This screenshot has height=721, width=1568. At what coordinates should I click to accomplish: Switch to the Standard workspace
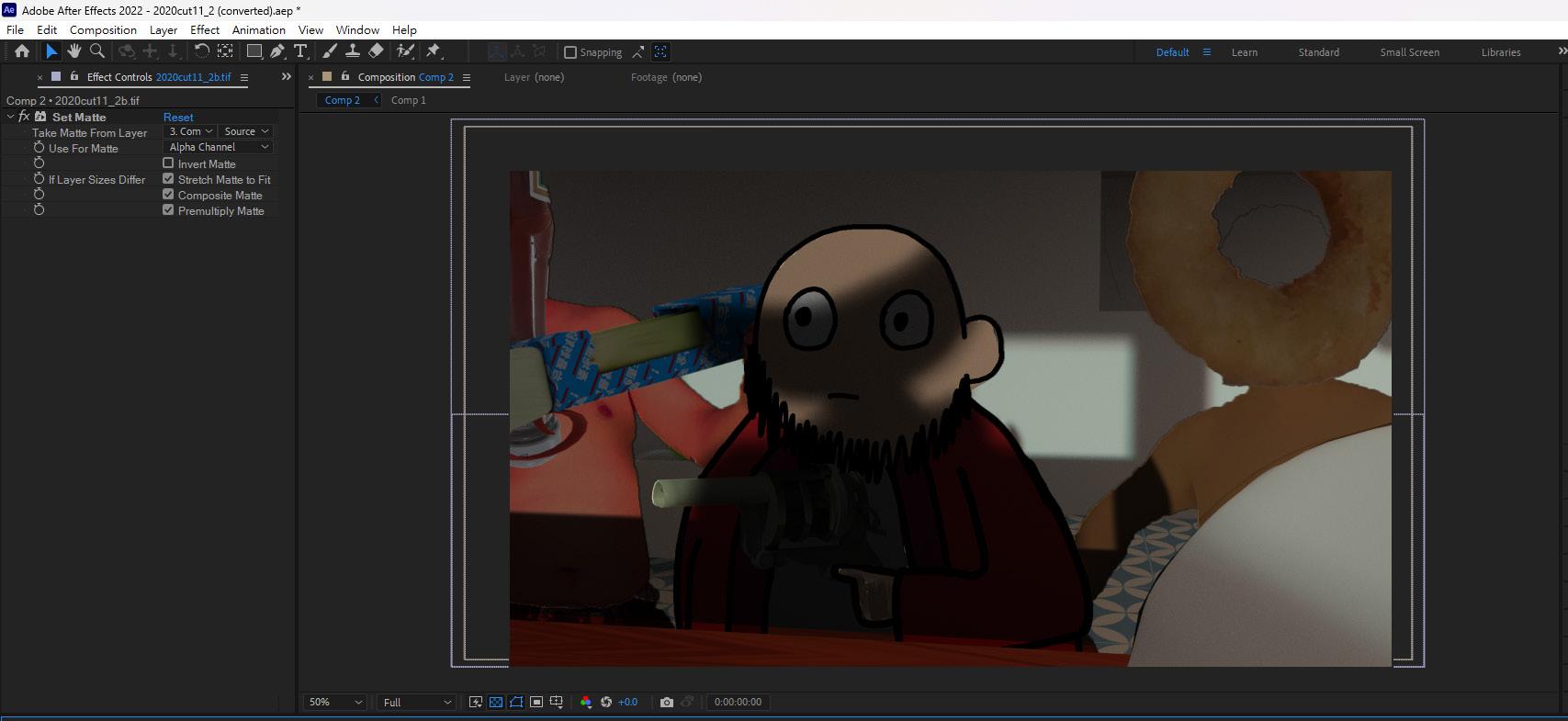point(1318,52)
